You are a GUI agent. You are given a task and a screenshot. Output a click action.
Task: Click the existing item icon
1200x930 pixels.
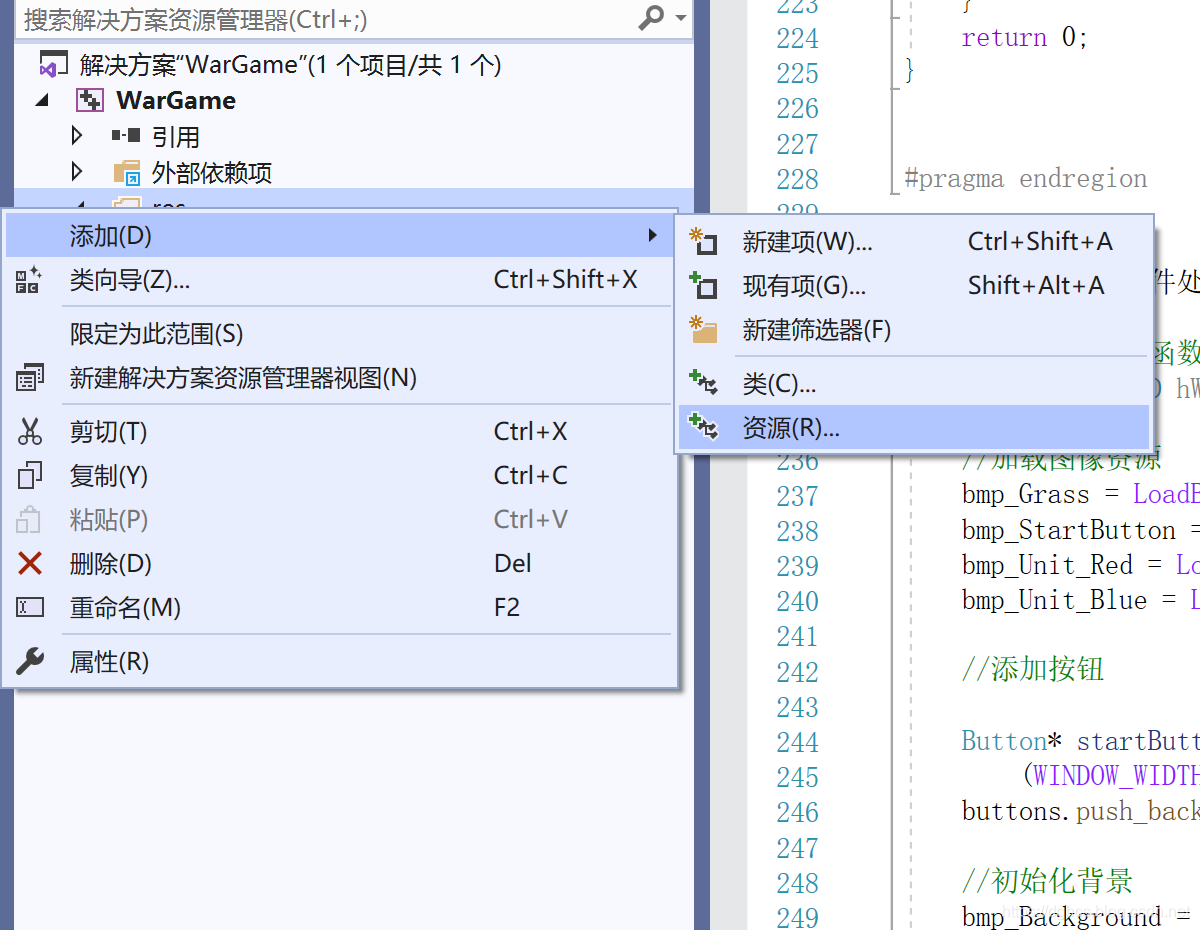pyautogui.click(x=704, y=286)
